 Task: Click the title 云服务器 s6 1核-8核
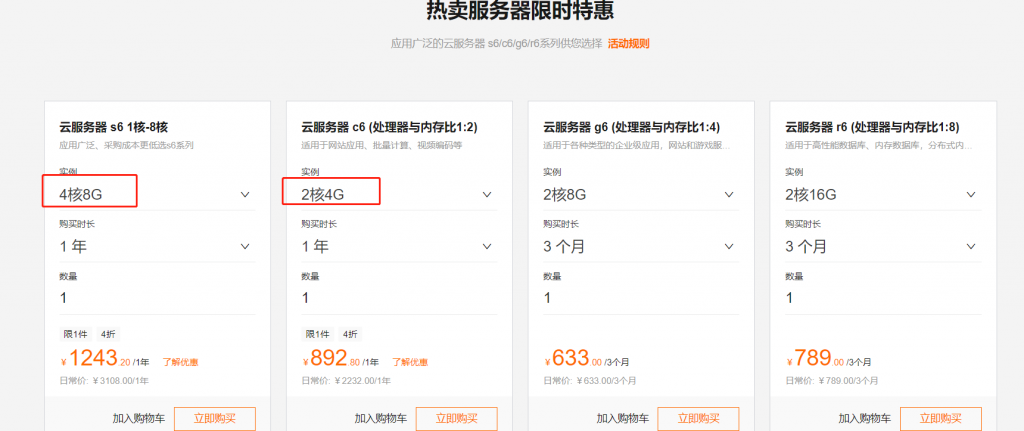(114, 127)
